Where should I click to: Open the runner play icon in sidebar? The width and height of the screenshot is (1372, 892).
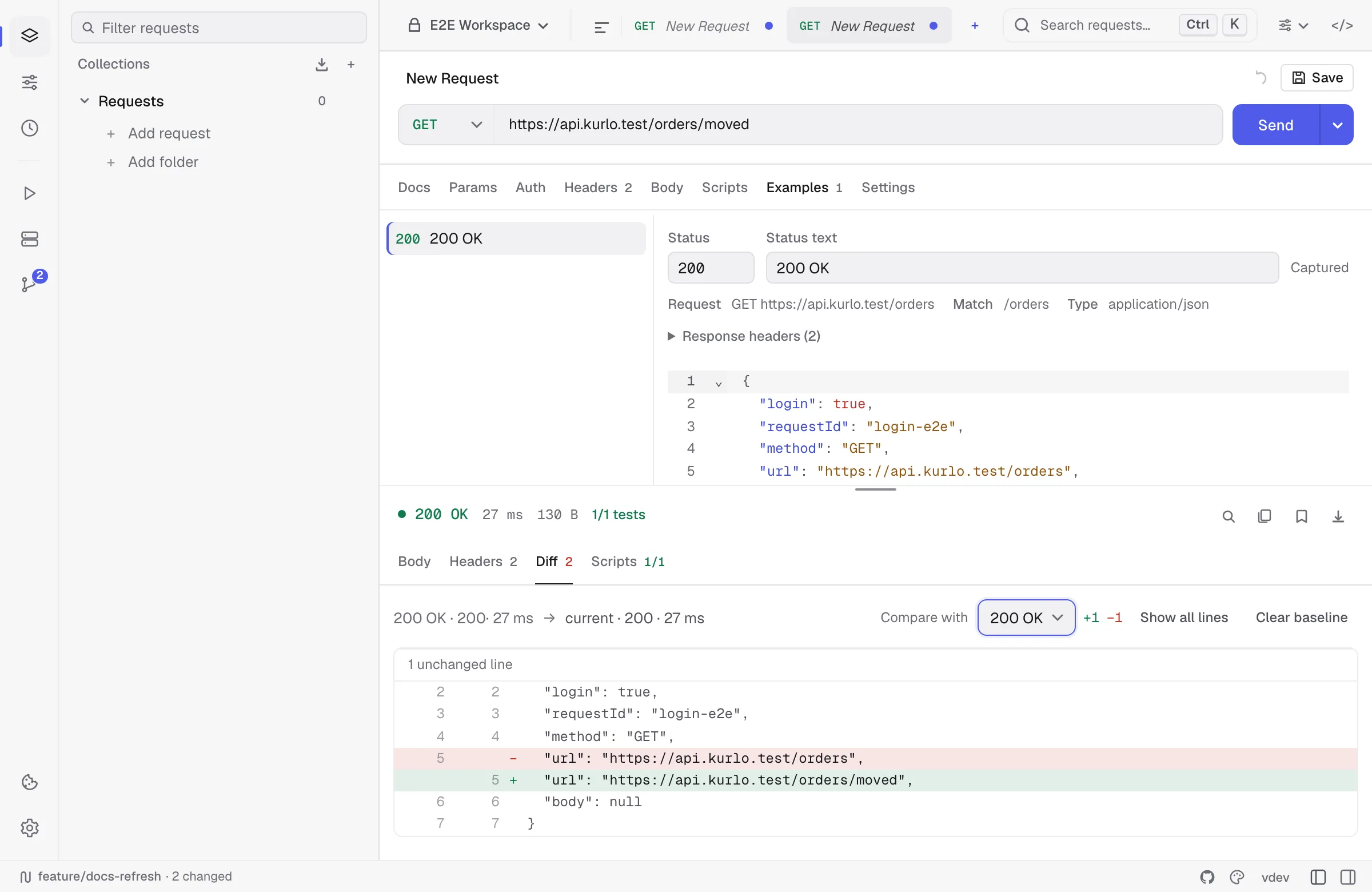click(x=29, y=193)
